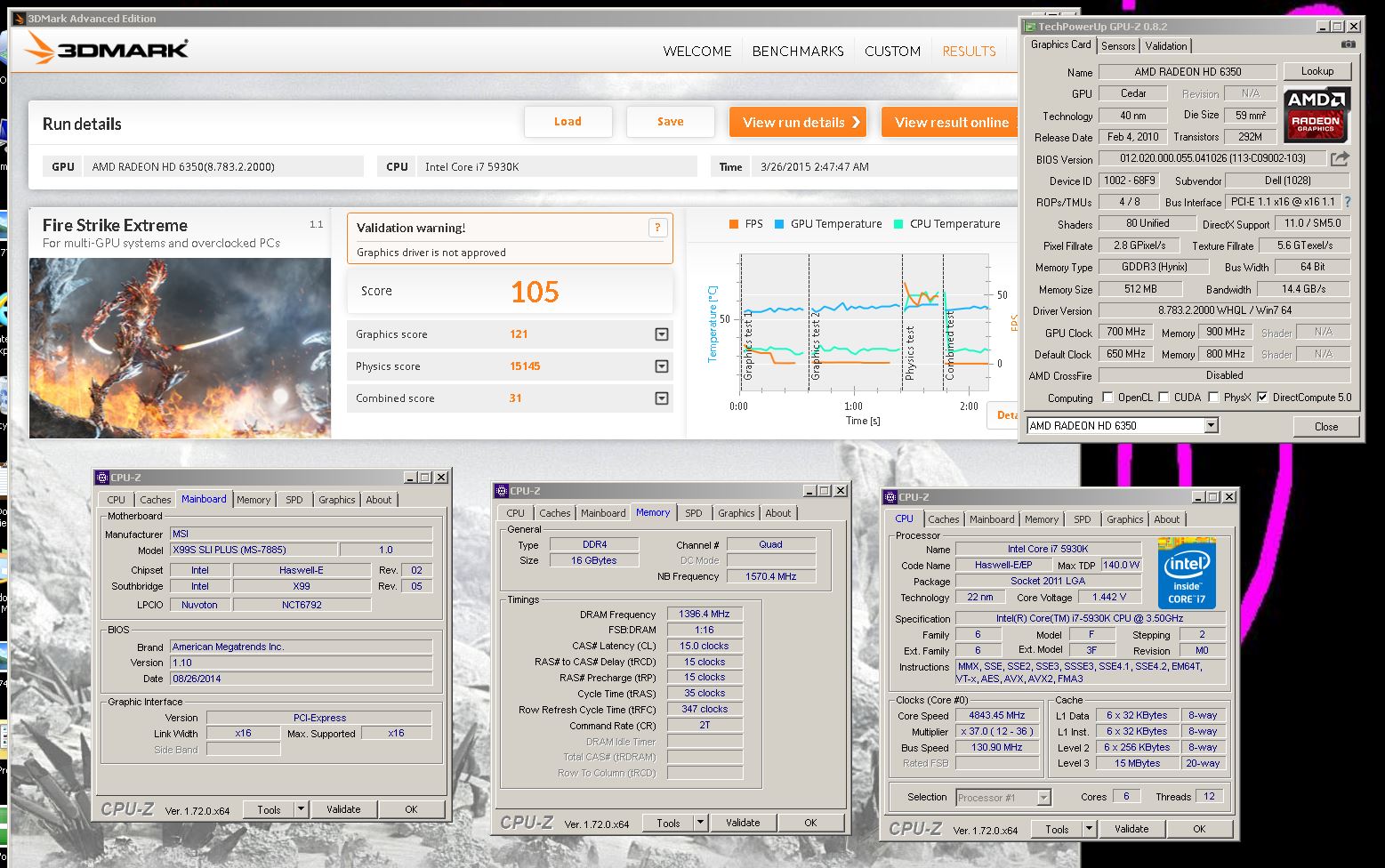Open About tab in CPU-Z processor window
Image resolution: width=1385 pixels, height=868 pixels.
[1167, 519]
